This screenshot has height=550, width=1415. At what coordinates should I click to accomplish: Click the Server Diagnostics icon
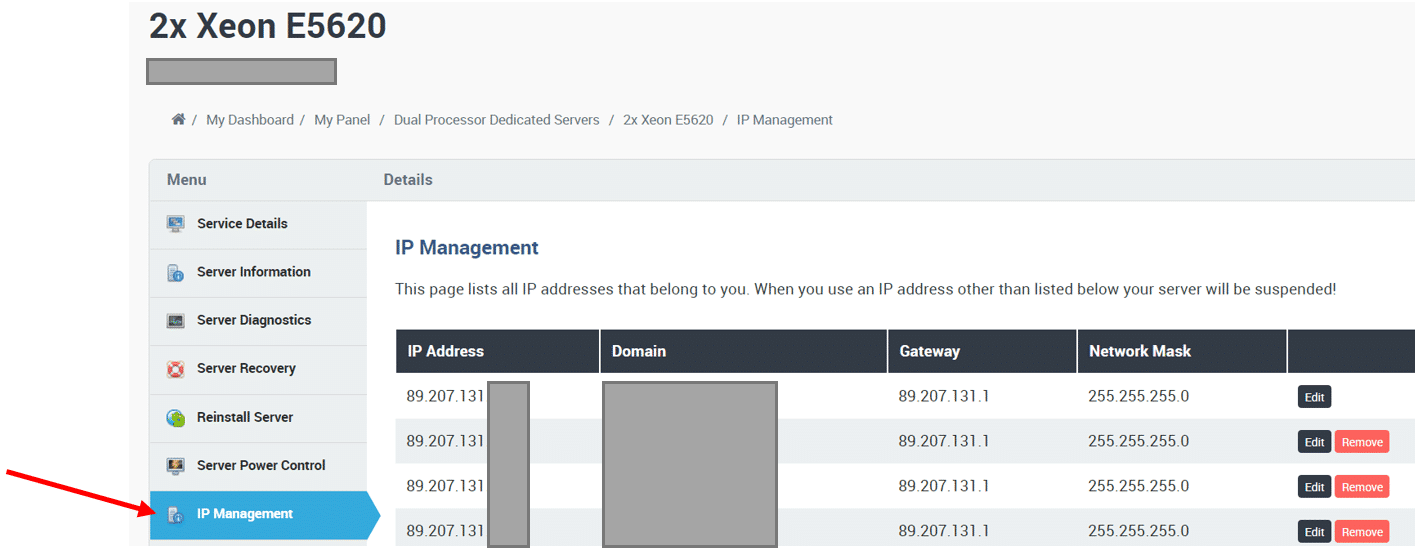[176, 321]
